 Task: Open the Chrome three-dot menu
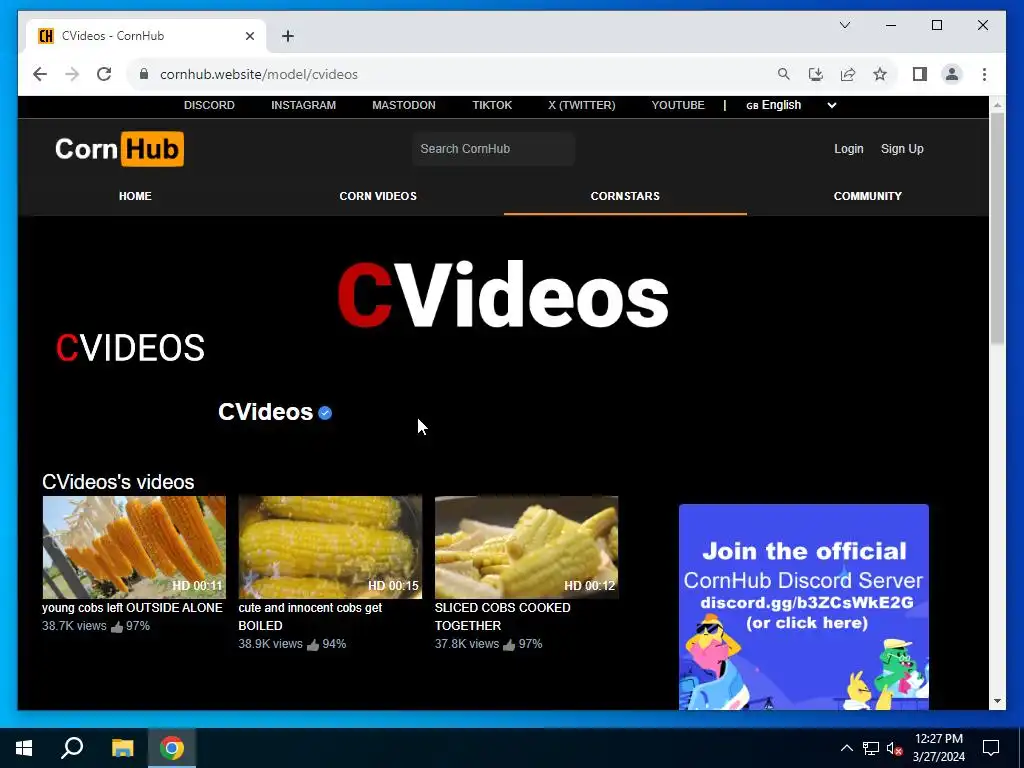click(984, 74)
